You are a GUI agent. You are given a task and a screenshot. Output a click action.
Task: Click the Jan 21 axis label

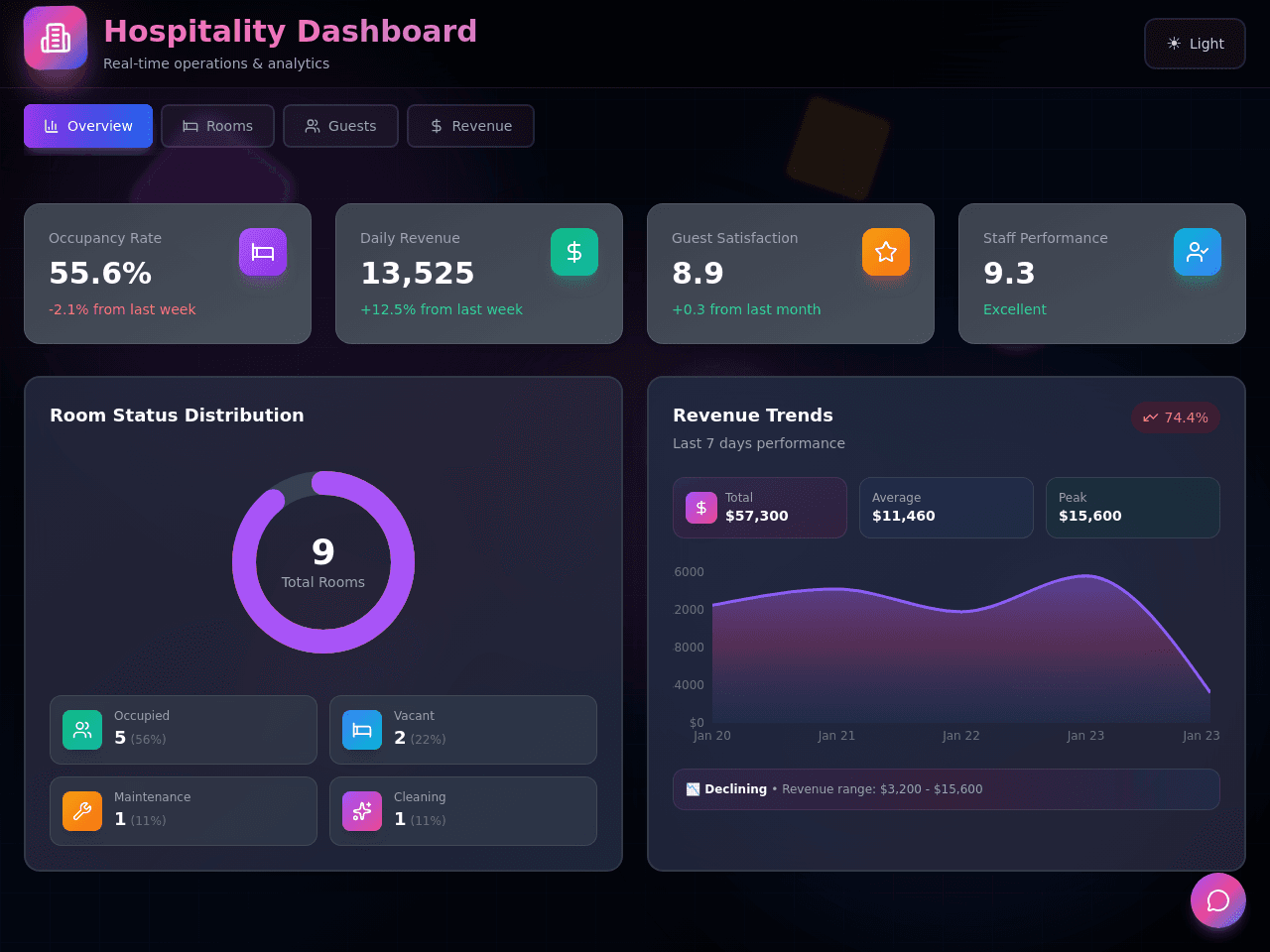tap(836, 736)
